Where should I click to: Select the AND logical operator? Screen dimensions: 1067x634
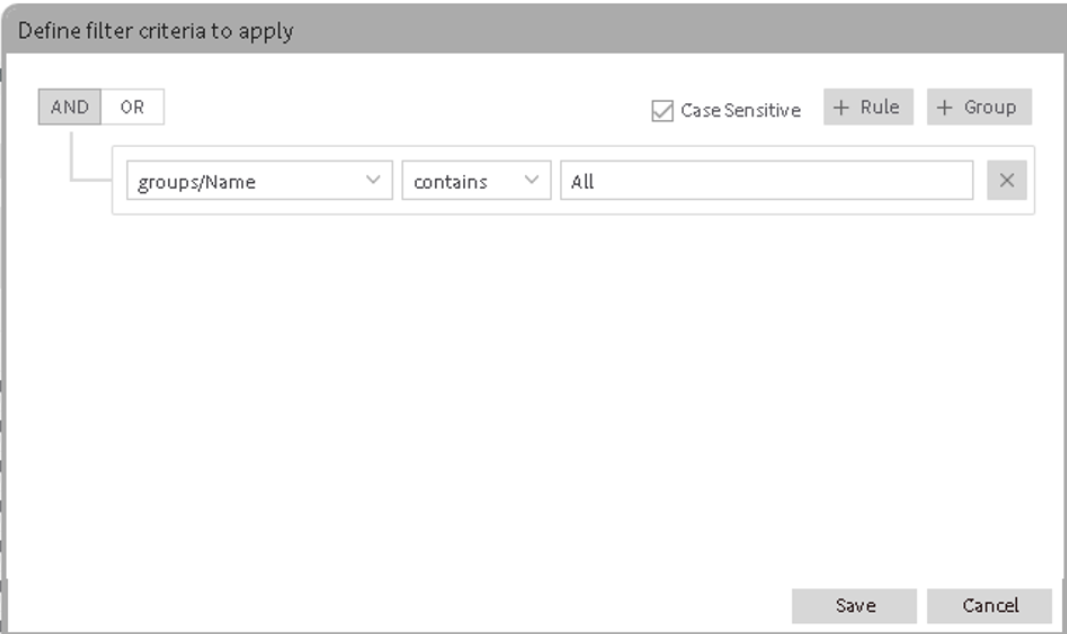point(70,107)
